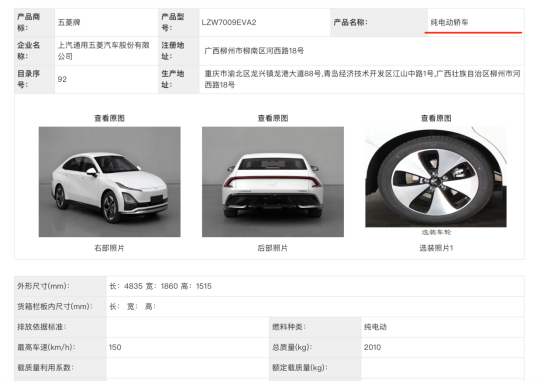
Task: Click the dimensions value 长4835 宽1860 高1515
Action: (160, 286)
